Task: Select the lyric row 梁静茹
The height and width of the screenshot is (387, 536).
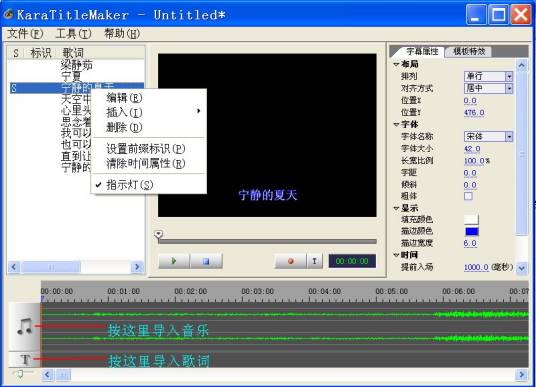Action: 77,65
